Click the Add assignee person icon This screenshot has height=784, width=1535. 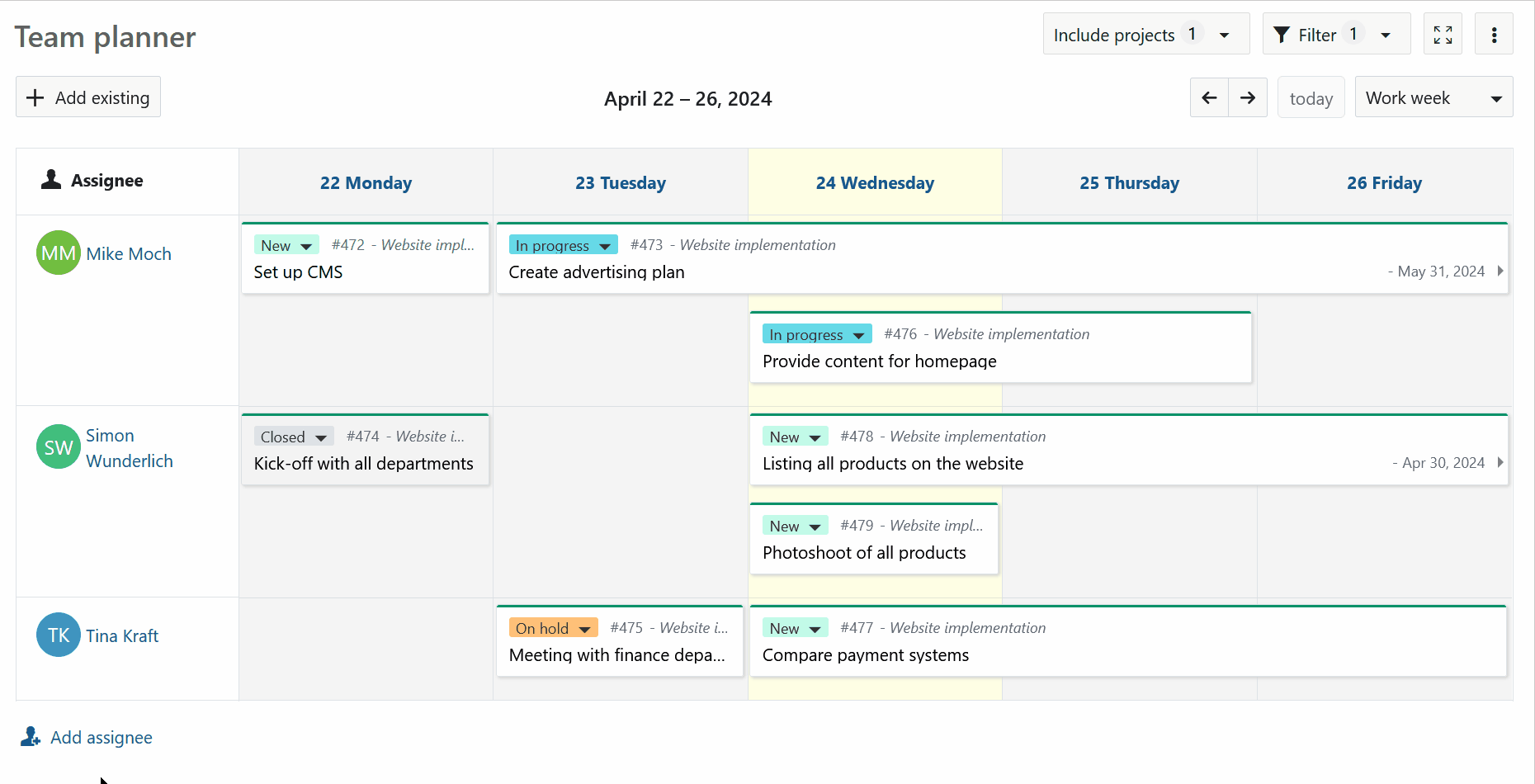[30, 735]
